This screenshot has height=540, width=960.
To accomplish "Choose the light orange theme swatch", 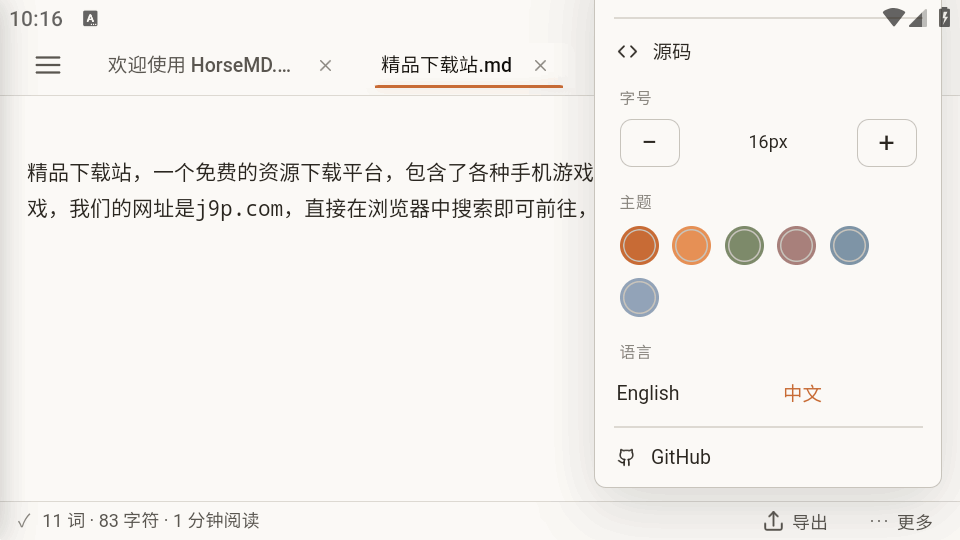I will pos(692,246).
